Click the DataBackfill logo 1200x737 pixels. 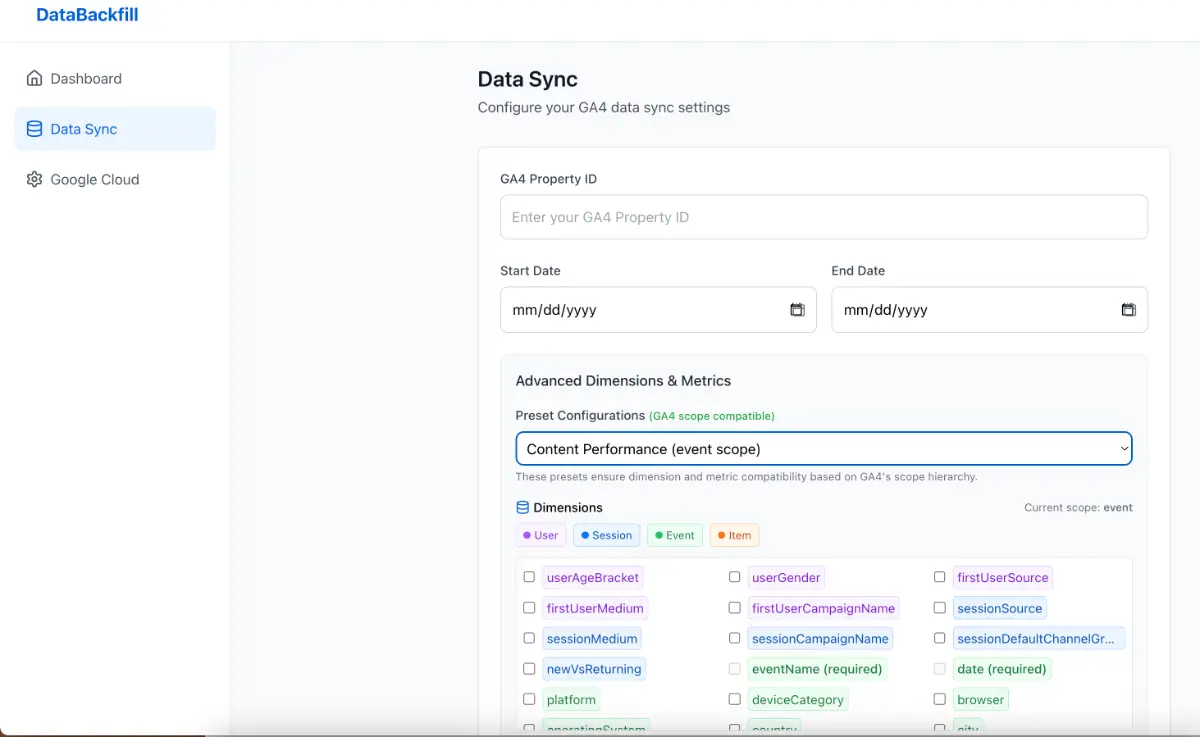point(87,15)
